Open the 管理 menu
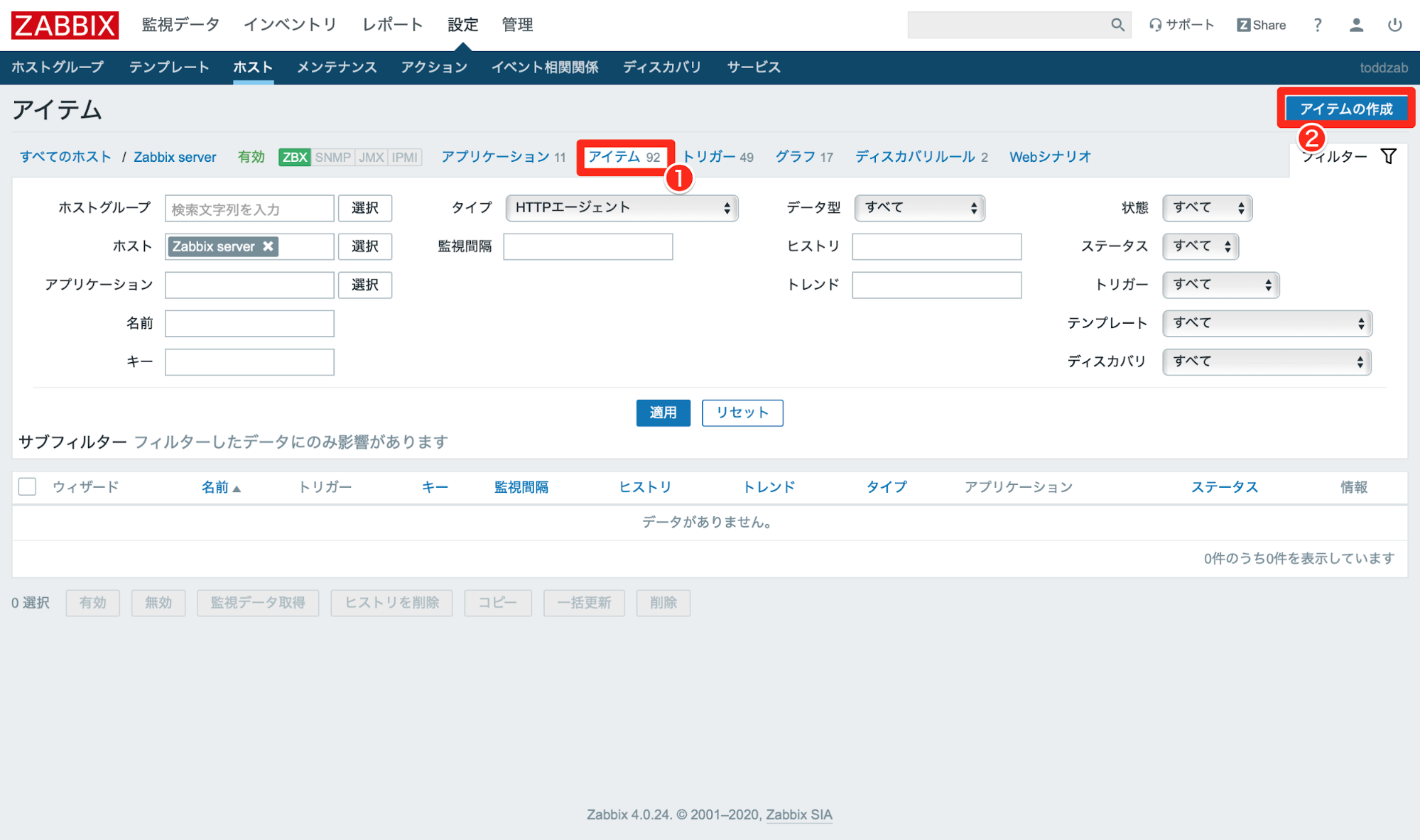Viewport: 1420px width, 840px height. click(x=517, y=25)
